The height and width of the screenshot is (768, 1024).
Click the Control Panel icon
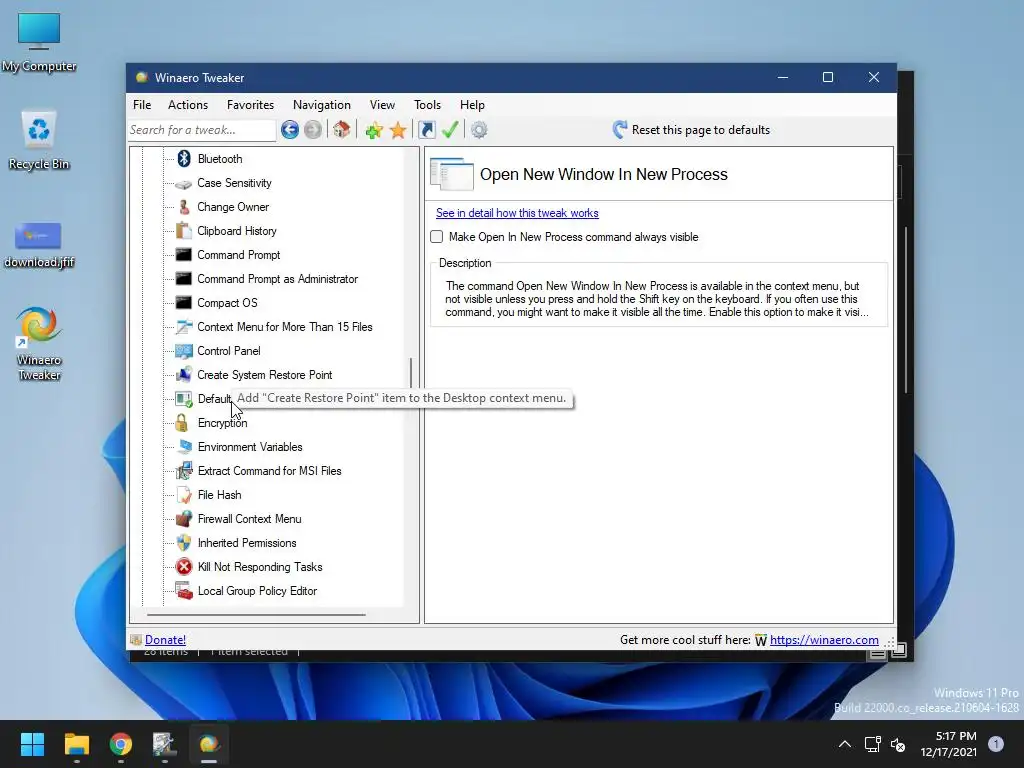point(184,351)
